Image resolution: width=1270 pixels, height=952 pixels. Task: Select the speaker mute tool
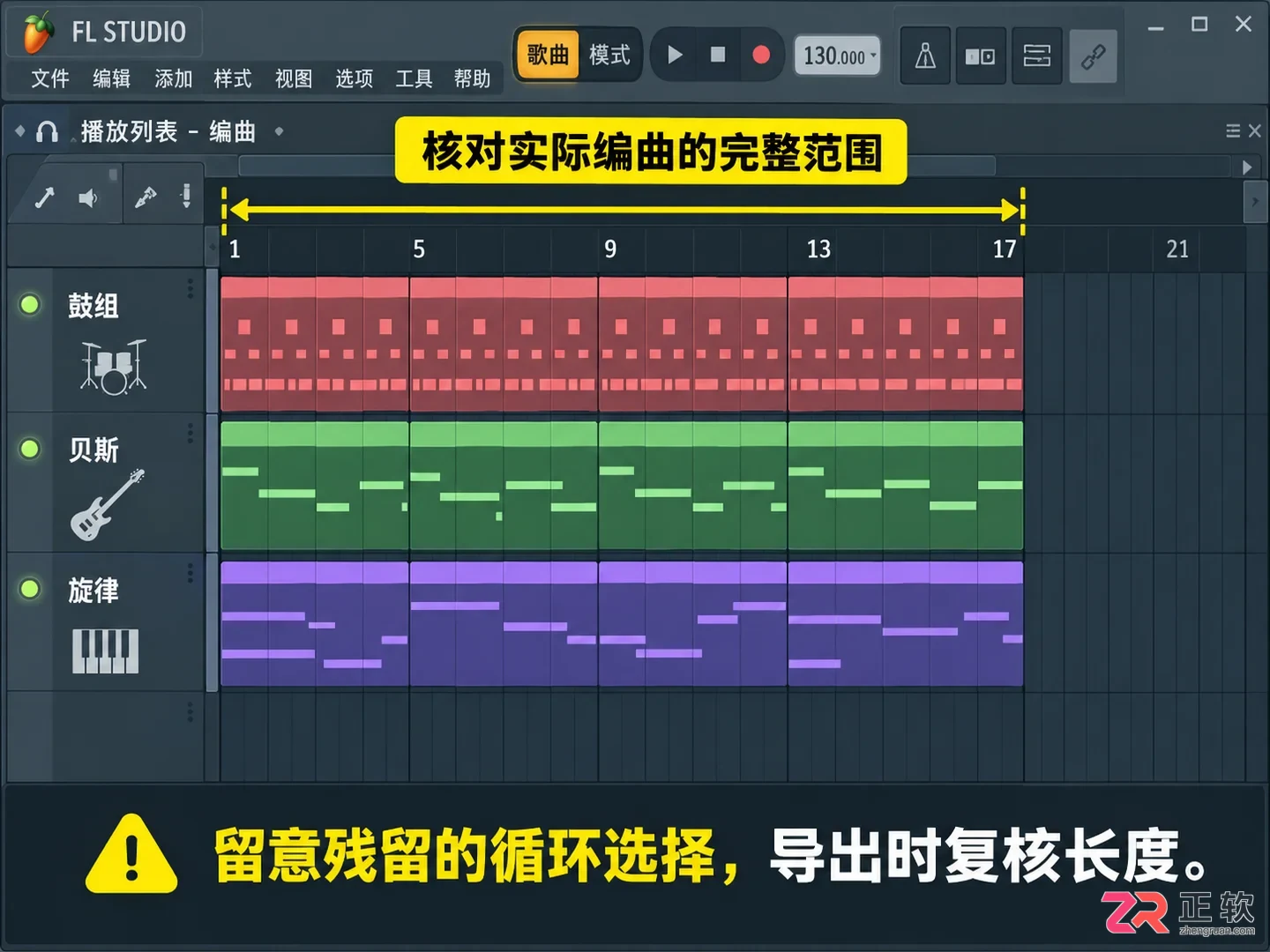[x=88, y=198]
